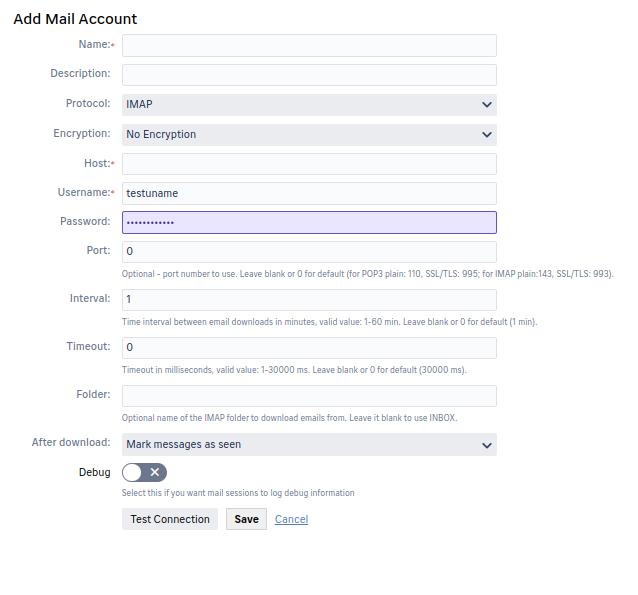Toggle the Debug switch on

click(x=144, y=472)
